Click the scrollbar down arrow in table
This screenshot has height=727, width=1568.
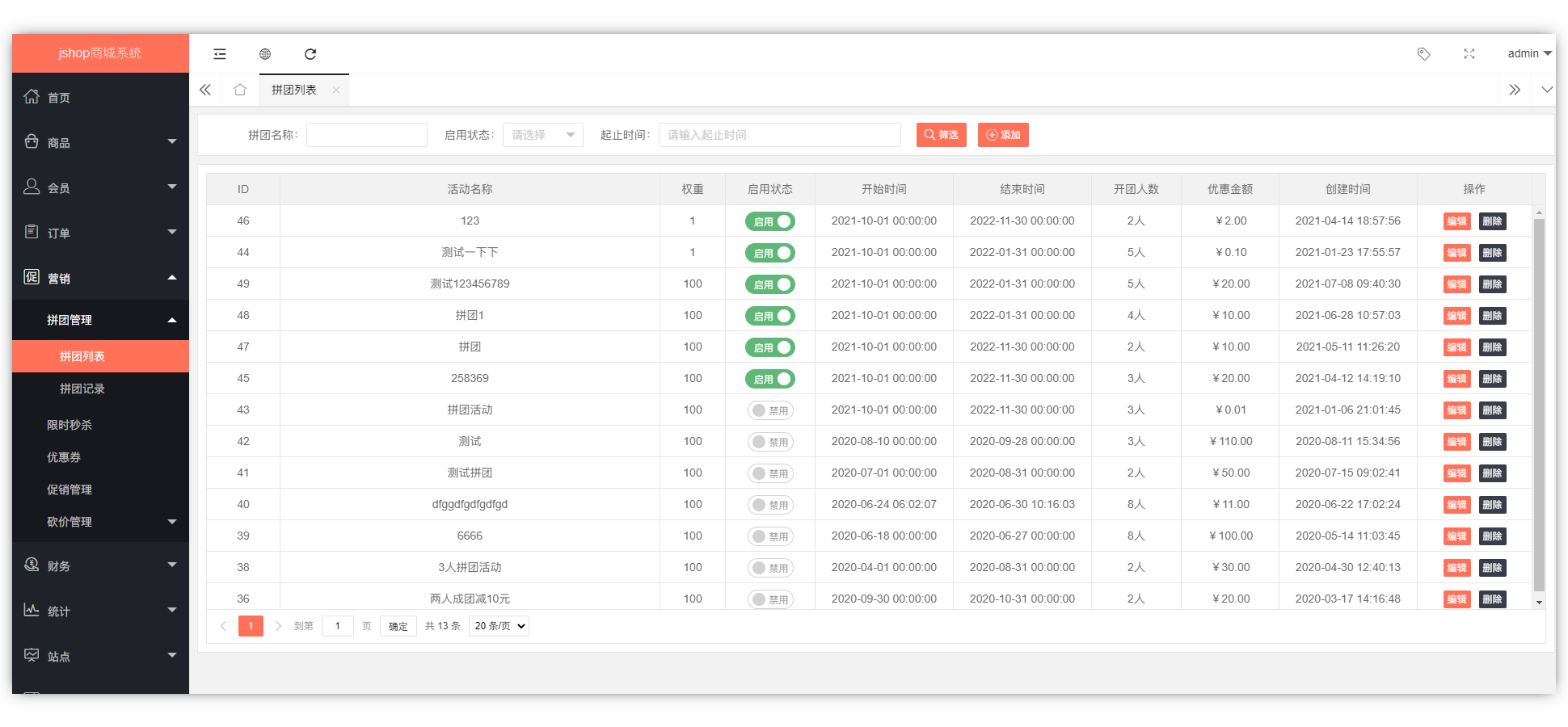tap(1539, 602)
